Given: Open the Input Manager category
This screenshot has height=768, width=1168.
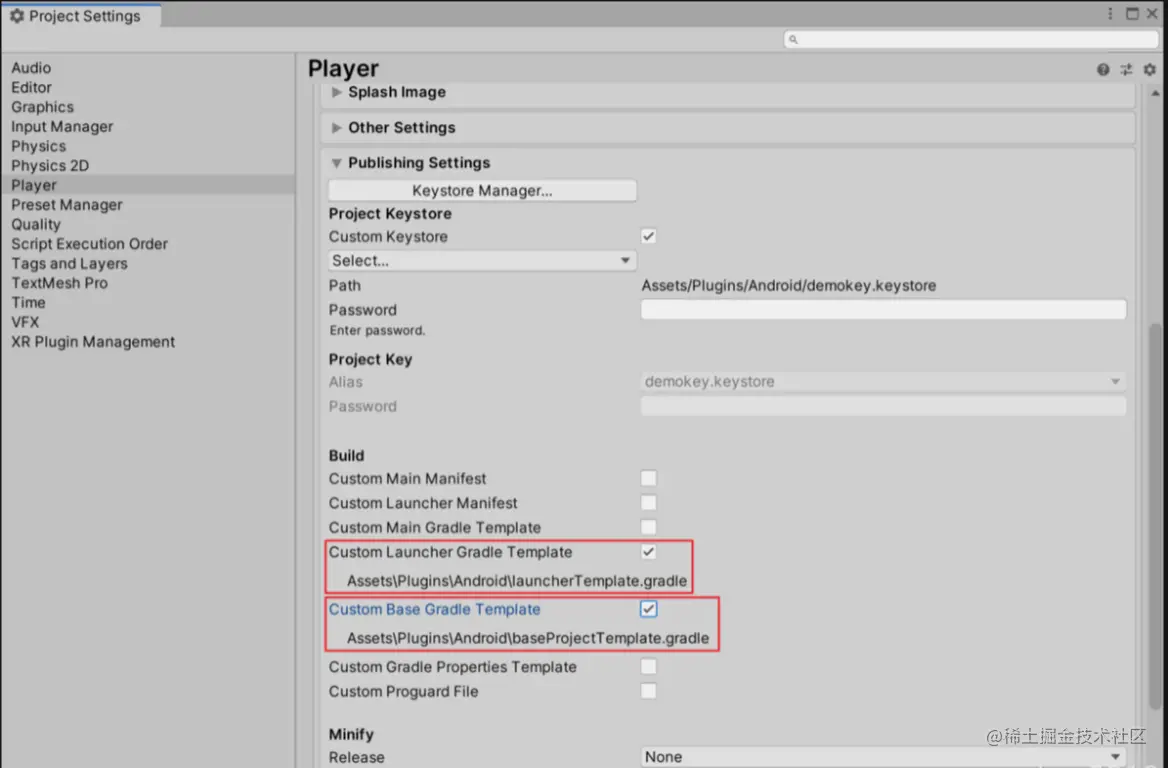Looking at the screenshot, I should point(62,127).
